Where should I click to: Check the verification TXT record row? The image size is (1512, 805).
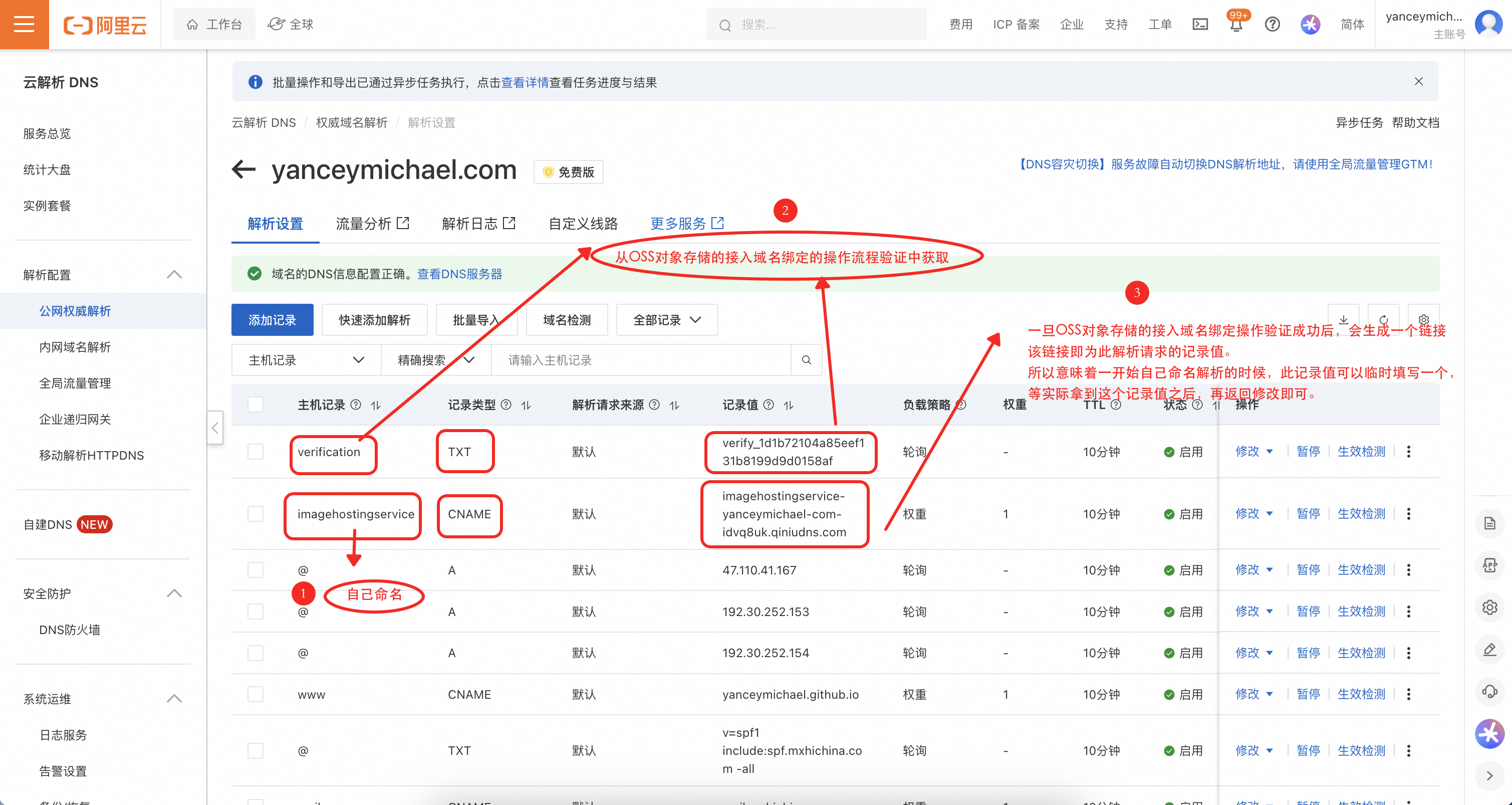click(256, 452)
